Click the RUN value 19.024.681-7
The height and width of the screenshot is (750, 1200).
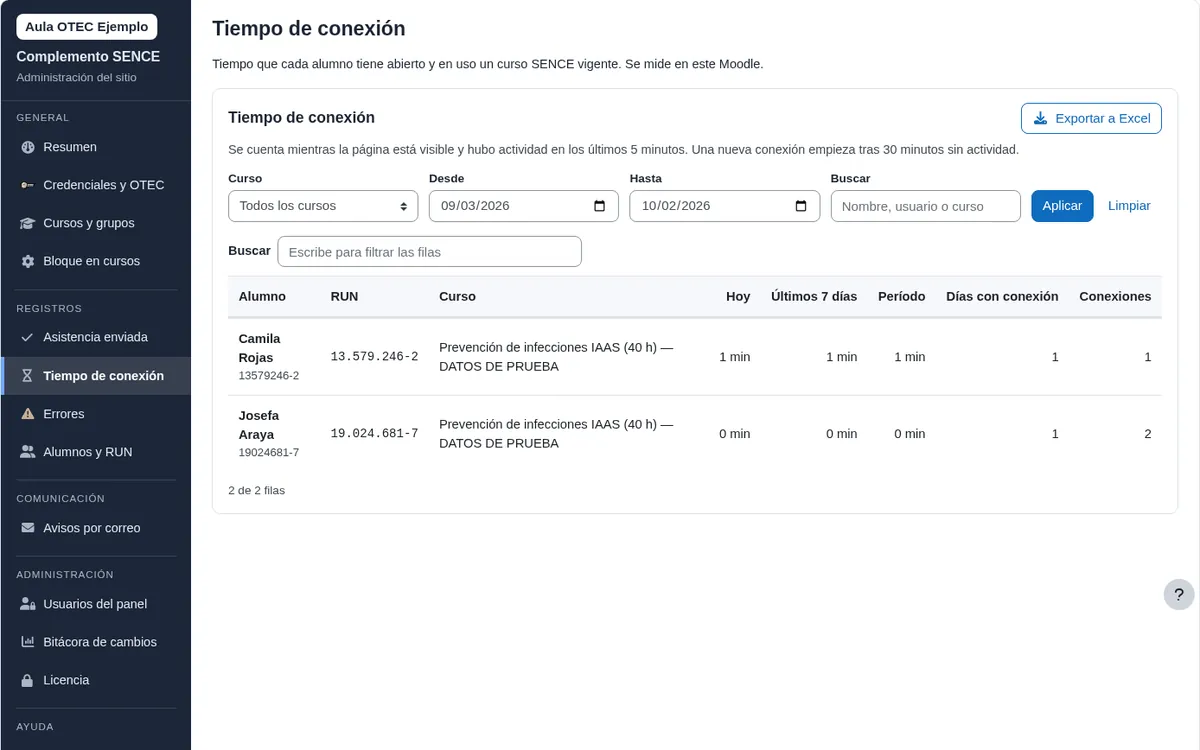tap(374, 434)
